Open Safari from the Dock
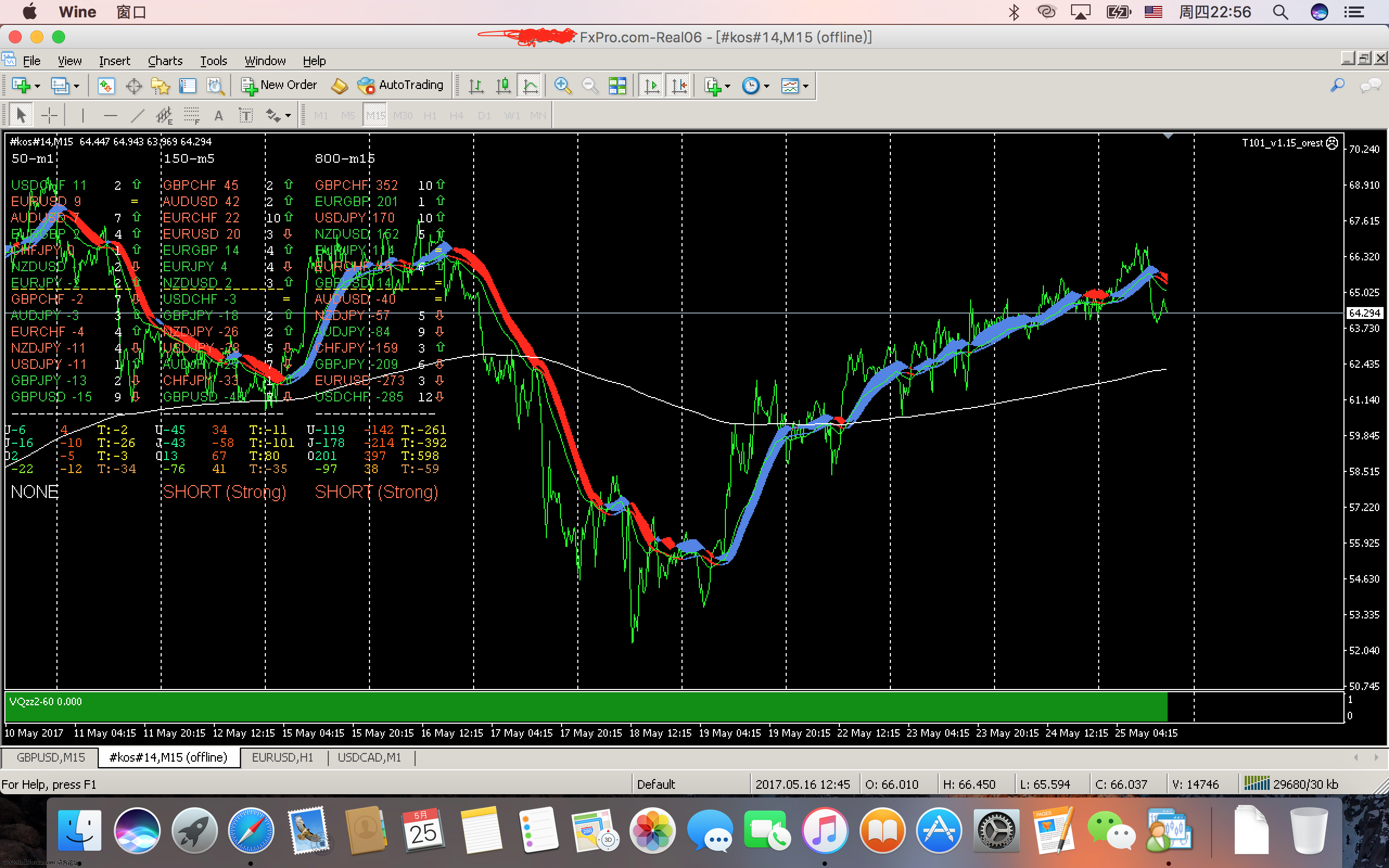Viewport: 1389px width, 868px height. 251,830
